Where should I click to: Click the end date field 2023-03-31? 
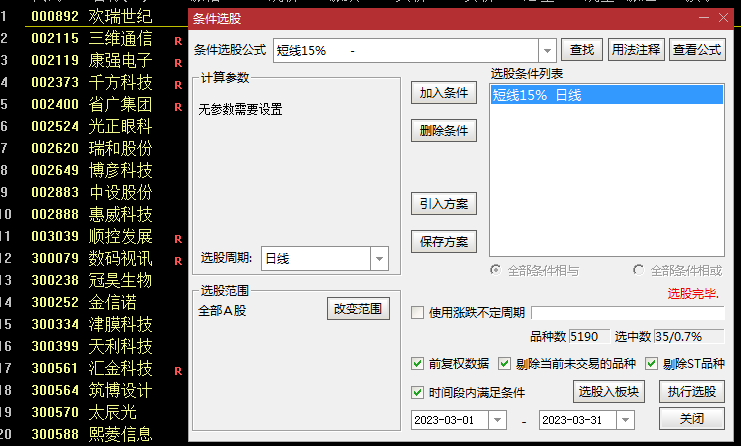(x=577, y=420)
